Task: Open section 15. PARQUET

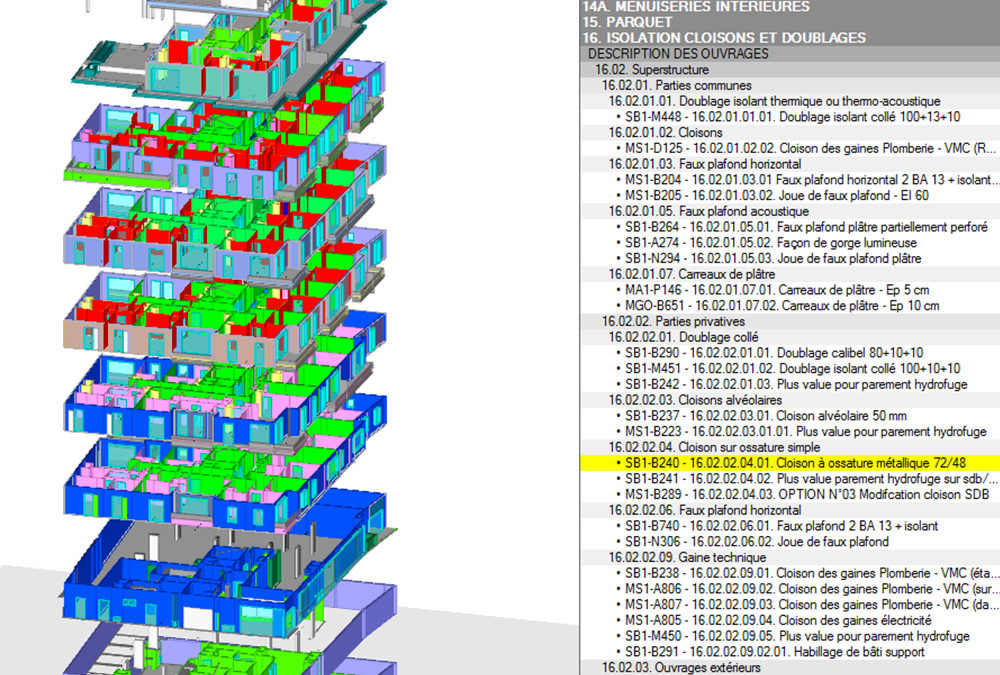Action: 790,22
